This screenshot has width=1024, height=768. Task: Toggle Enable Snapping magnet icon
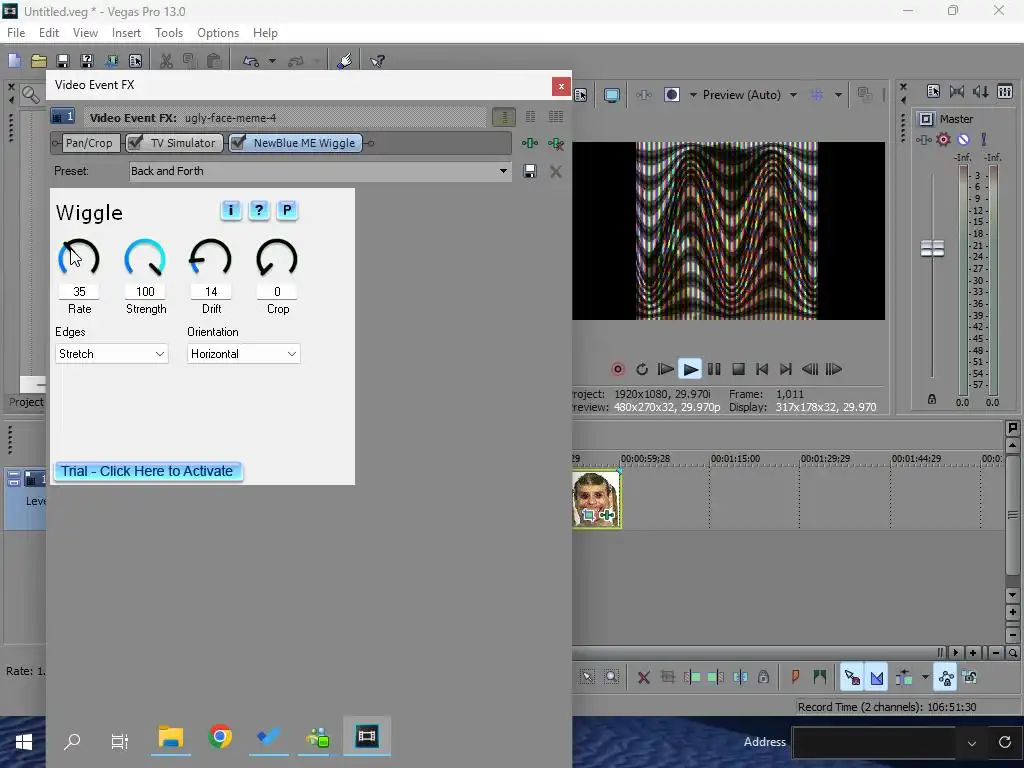852,678
